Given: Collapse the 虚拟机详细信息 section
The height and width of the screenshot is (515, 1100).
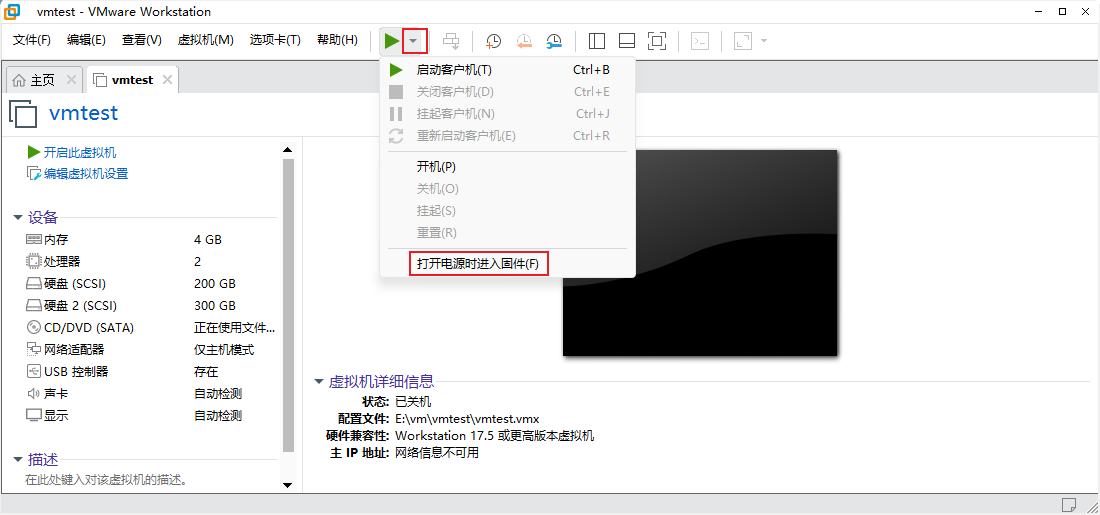Looking at the screenshot, I should [x=319, y=381].
